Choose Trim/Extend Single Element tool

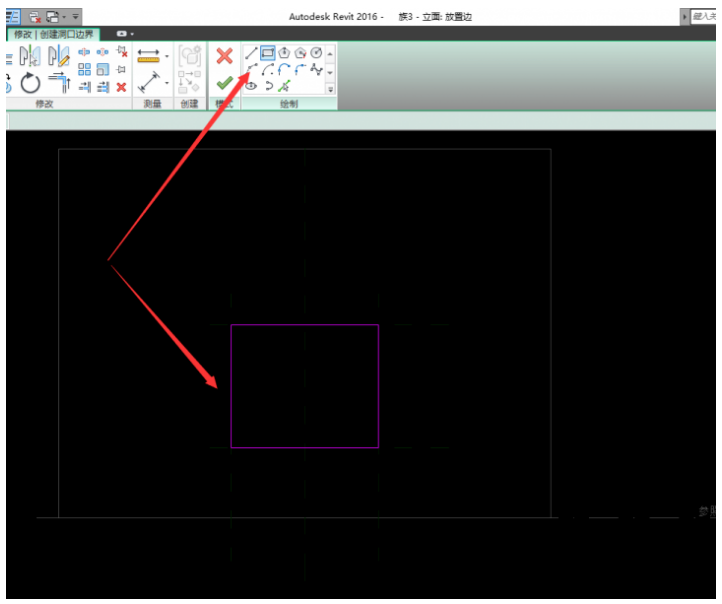84,87
